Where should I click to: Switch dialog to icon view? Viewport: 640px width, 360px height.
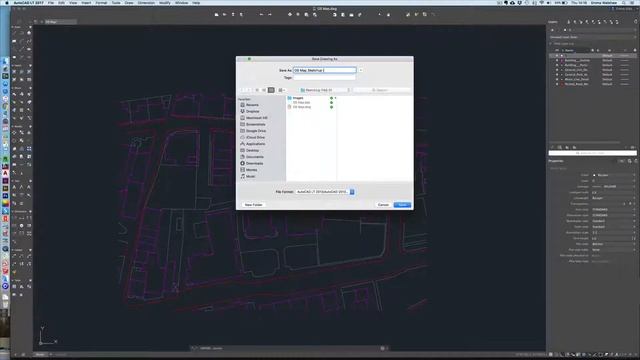pos(257,90)
